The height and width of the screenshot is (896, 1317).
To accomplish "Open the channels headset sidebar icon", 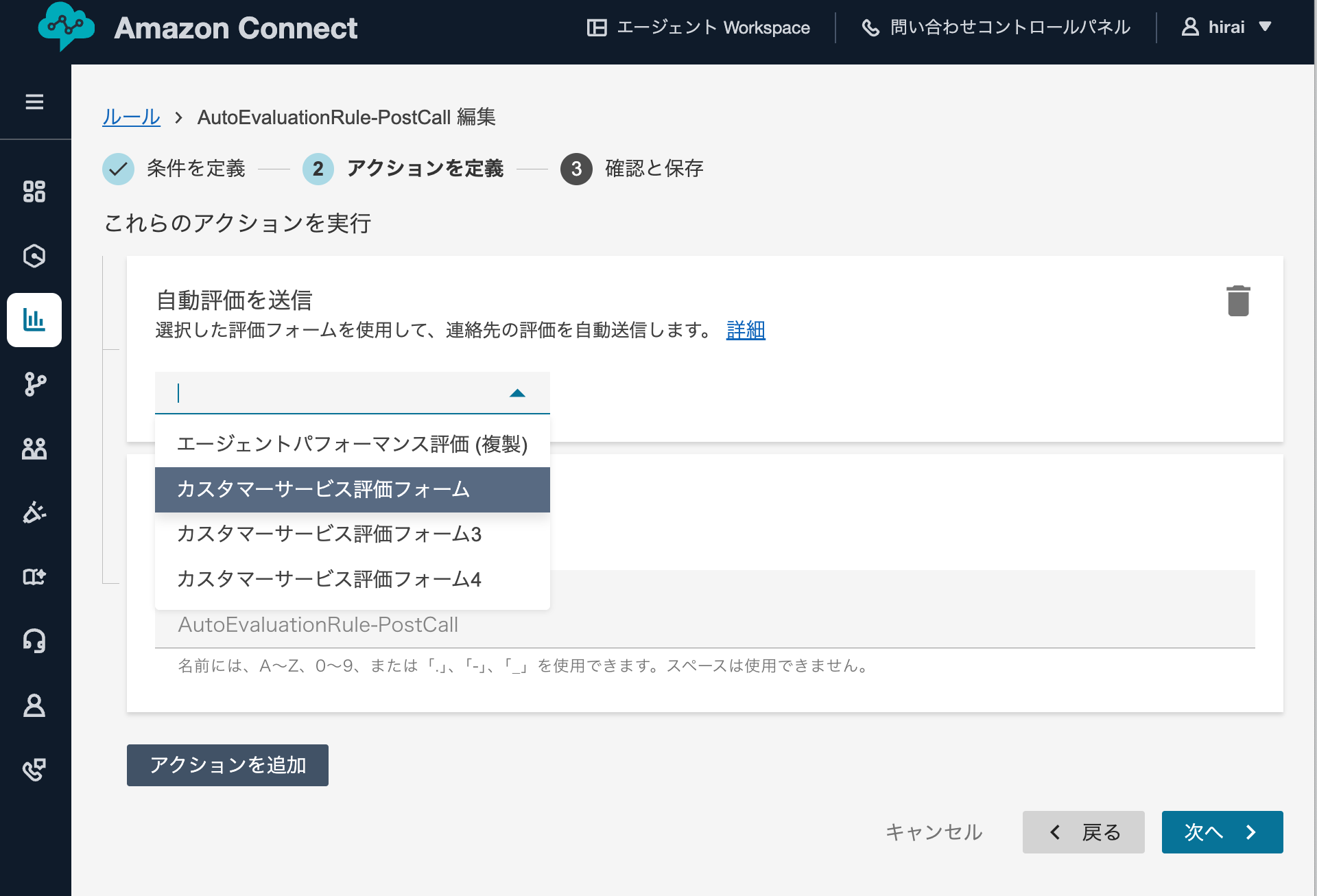I will coord(34,641).
